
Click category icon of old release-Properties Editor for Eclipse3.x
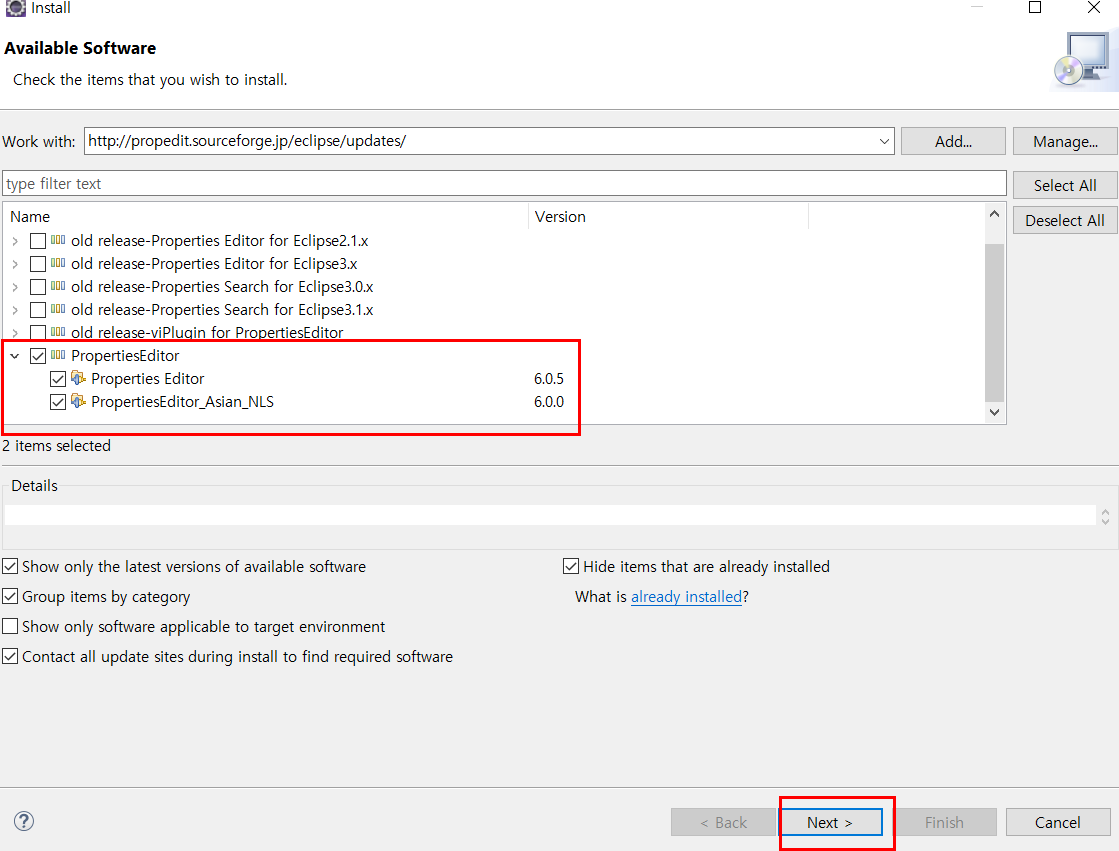coord(59,263)
